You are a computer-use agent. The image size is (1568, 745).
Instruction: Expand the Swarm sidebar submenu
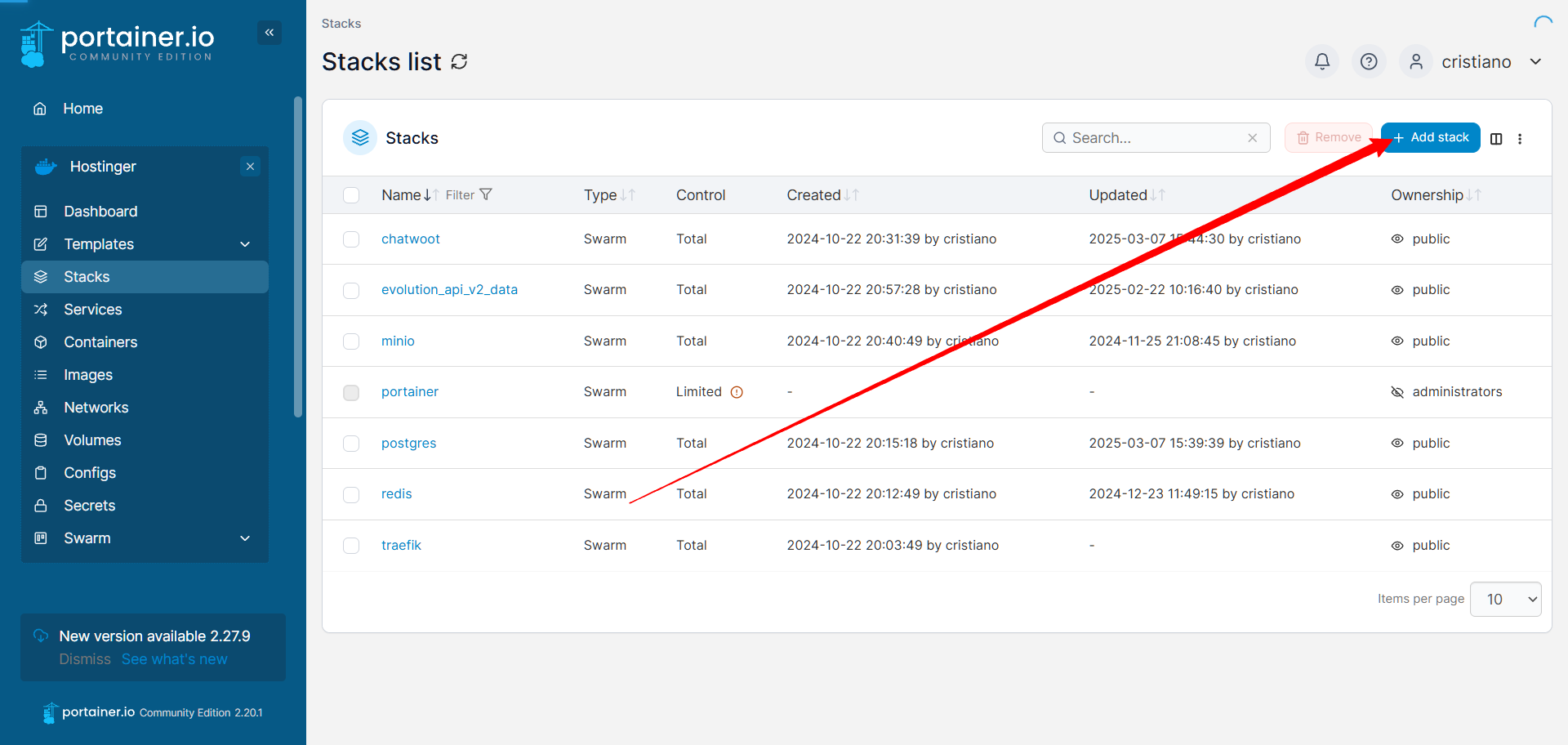pyautogui.click(x=245, y=538)
